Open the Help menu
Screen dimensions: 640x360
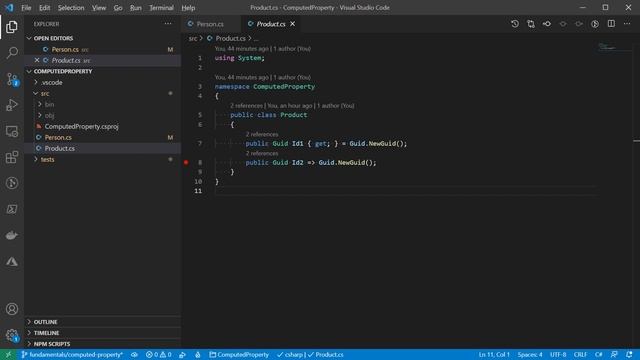click(188, 7)
